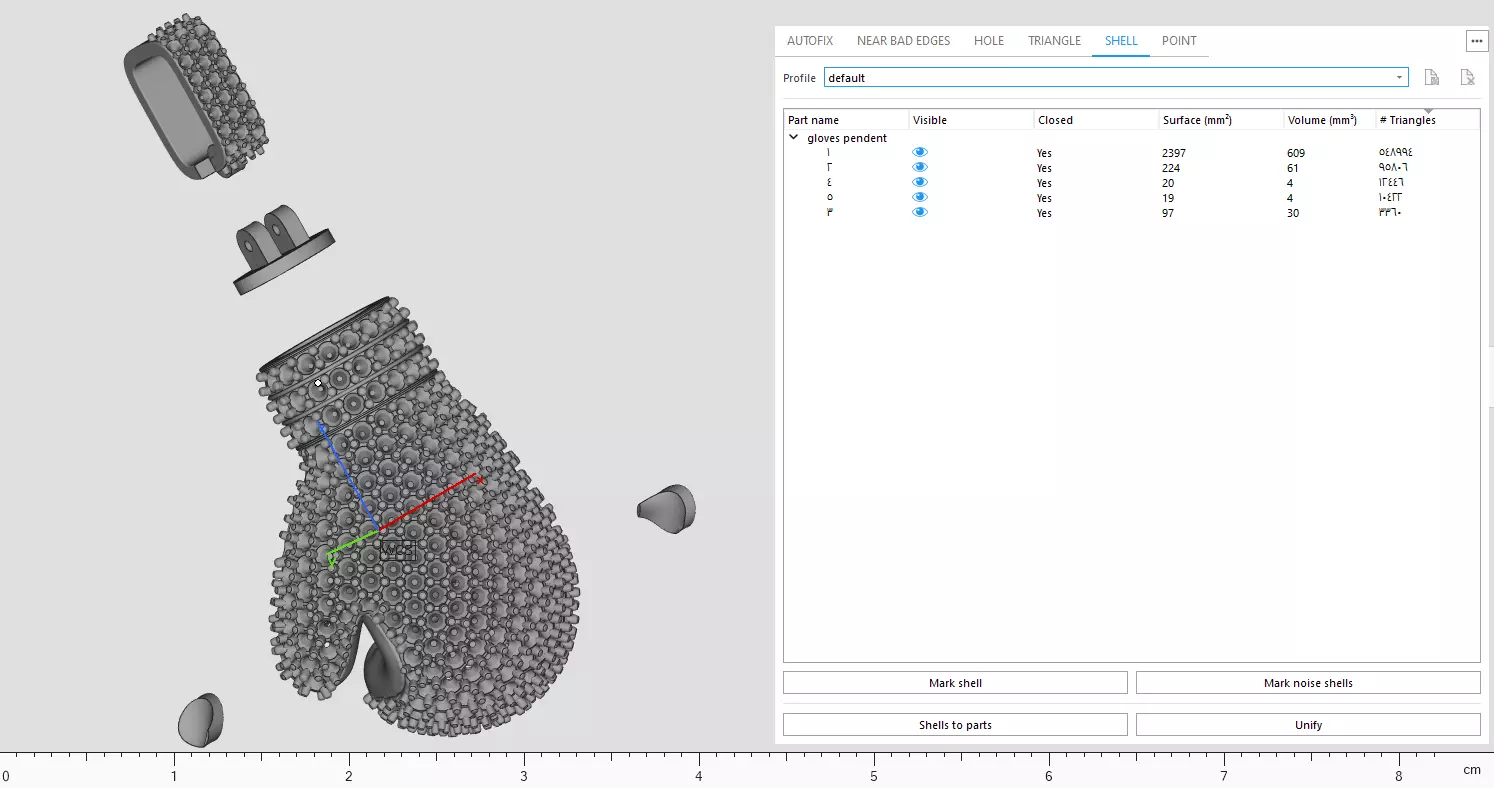Collapse the gloves pendent tree node

coord(794,138)
